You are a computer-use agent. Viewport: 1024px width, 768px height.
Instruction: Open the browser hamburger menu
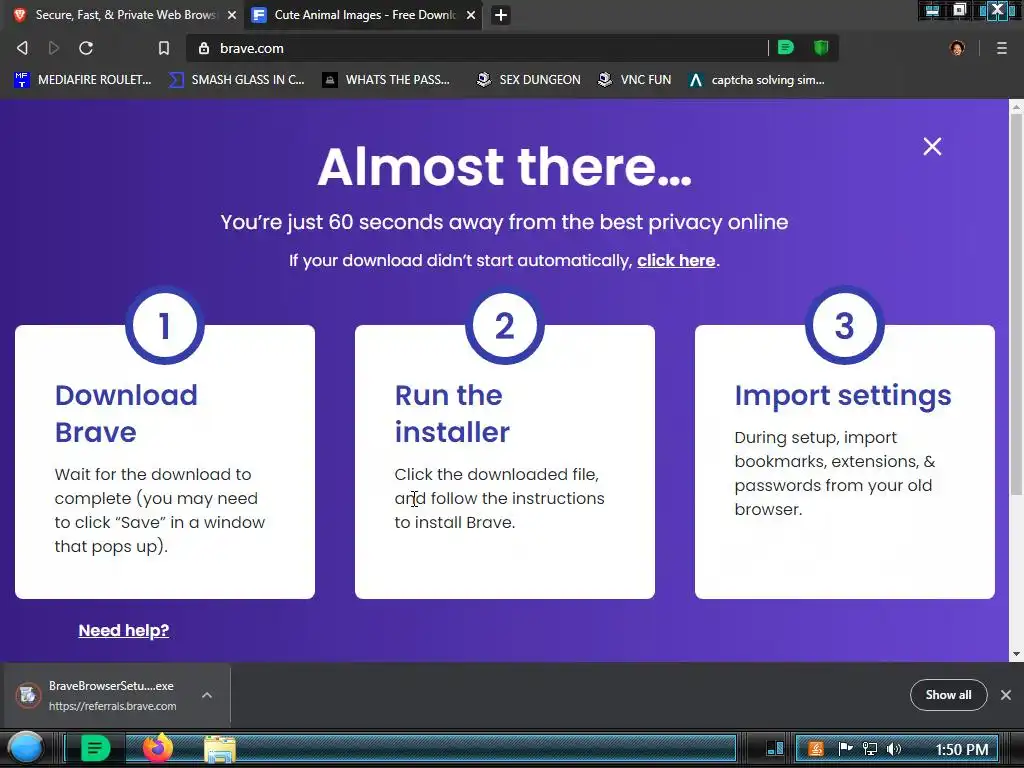point(1002,48)
